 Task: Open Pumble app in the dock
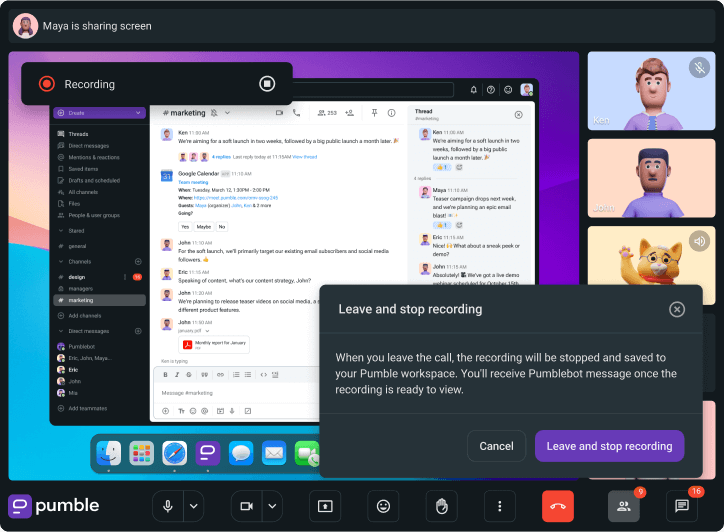[208, 453]
